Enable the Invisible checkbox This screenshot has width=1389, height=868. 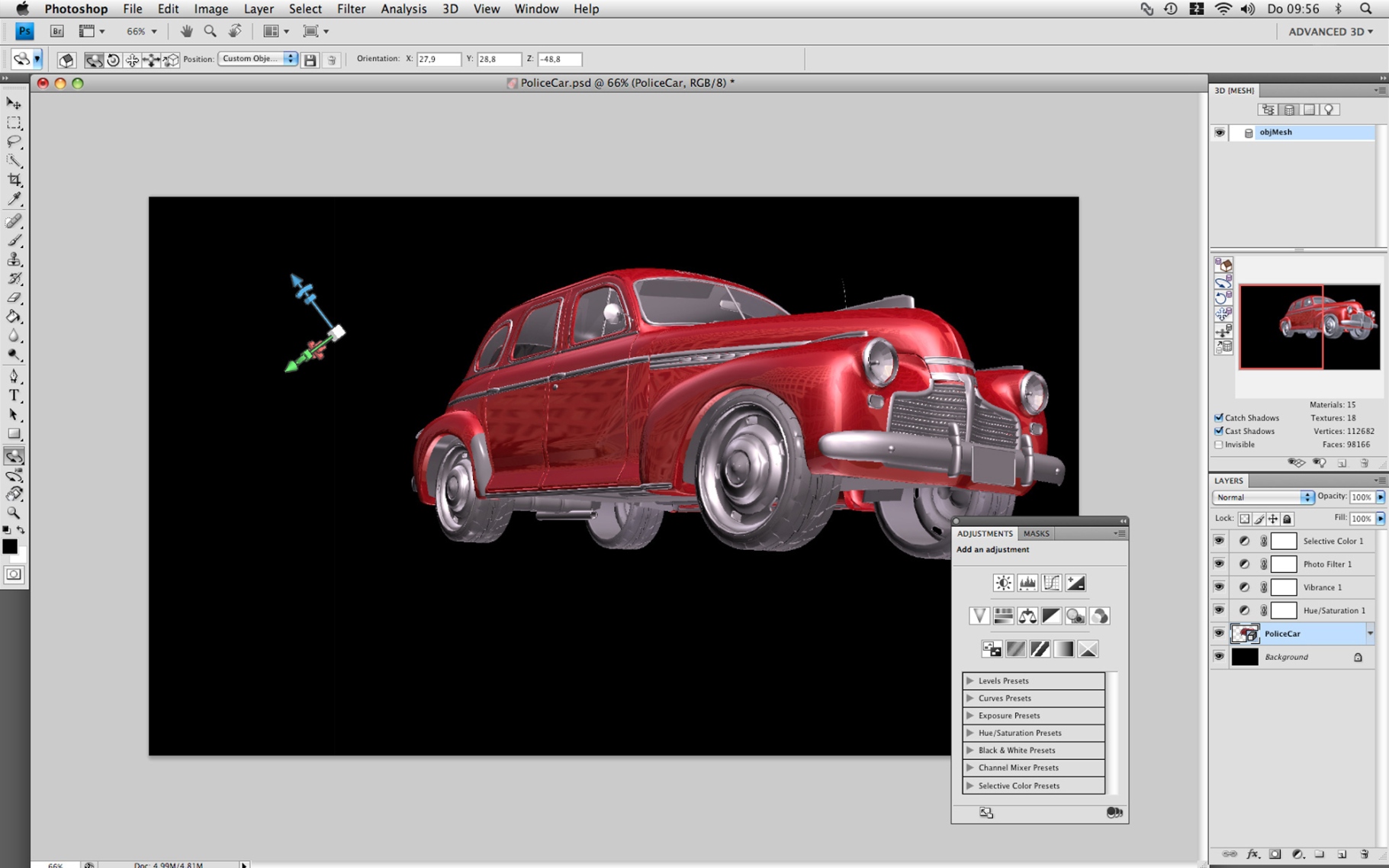pyautogui.click(x=1219, y=445)
